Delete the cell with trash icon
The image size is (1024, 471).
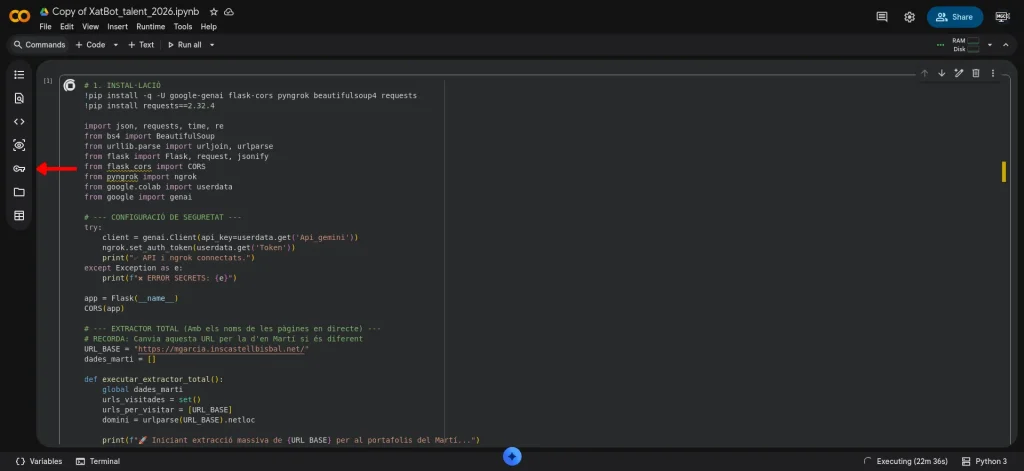click(x=976, y=73)
